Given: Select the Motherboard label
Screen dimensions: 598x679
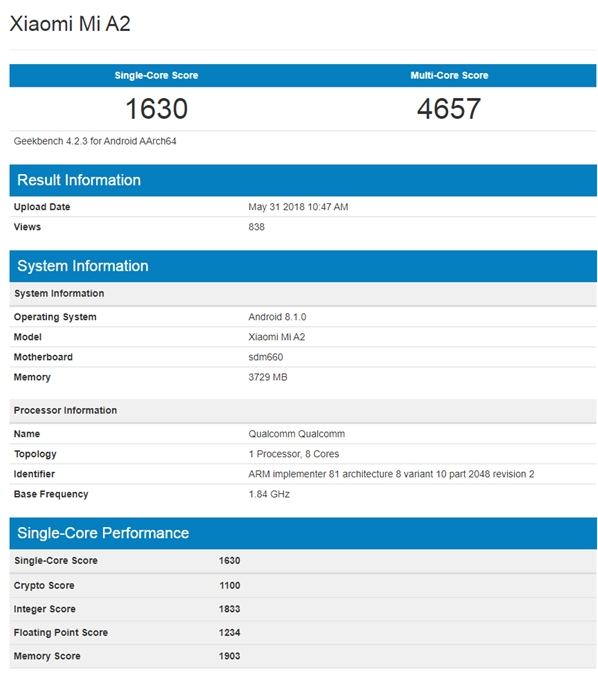Looking at the screenshot, I should click(43, 357).
